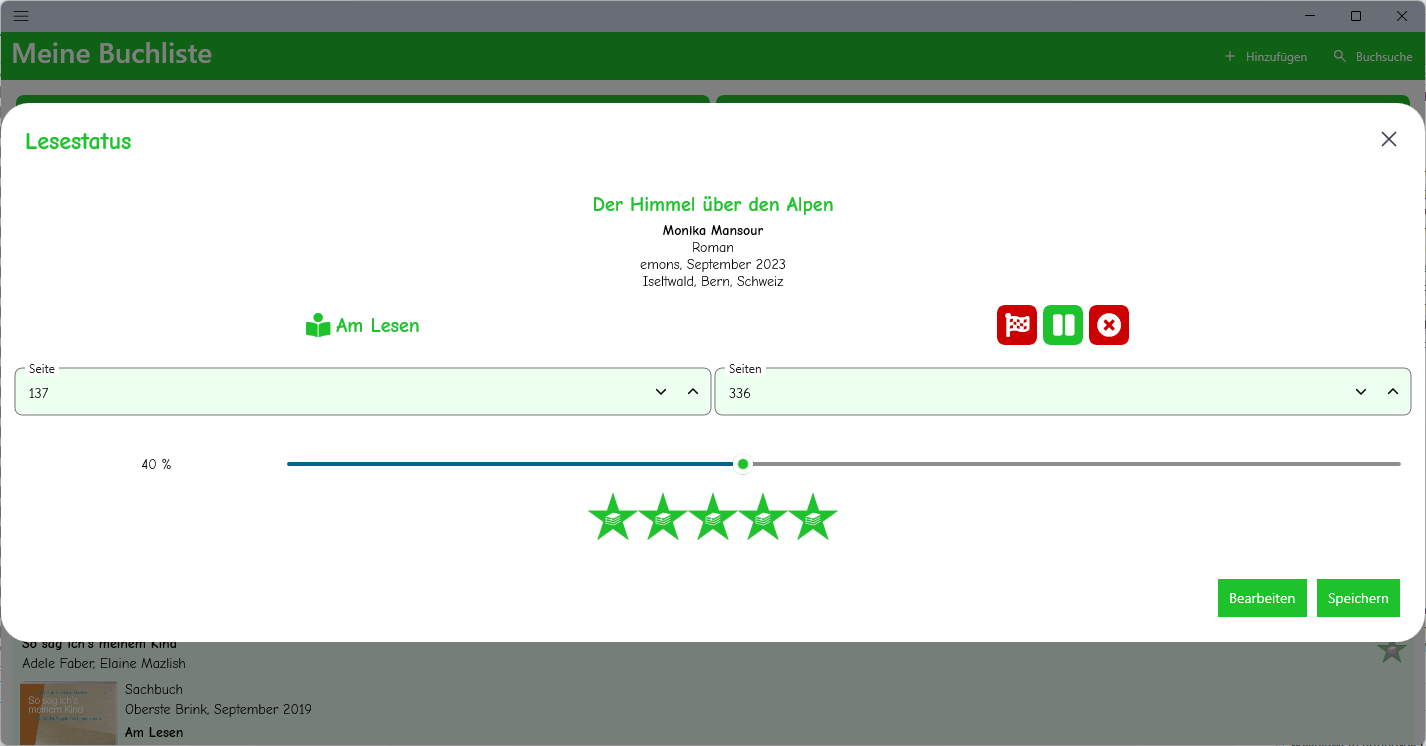Rate book four stars
The height and width of the screenshot is (746, 1426).
click(x=763, y=517)
